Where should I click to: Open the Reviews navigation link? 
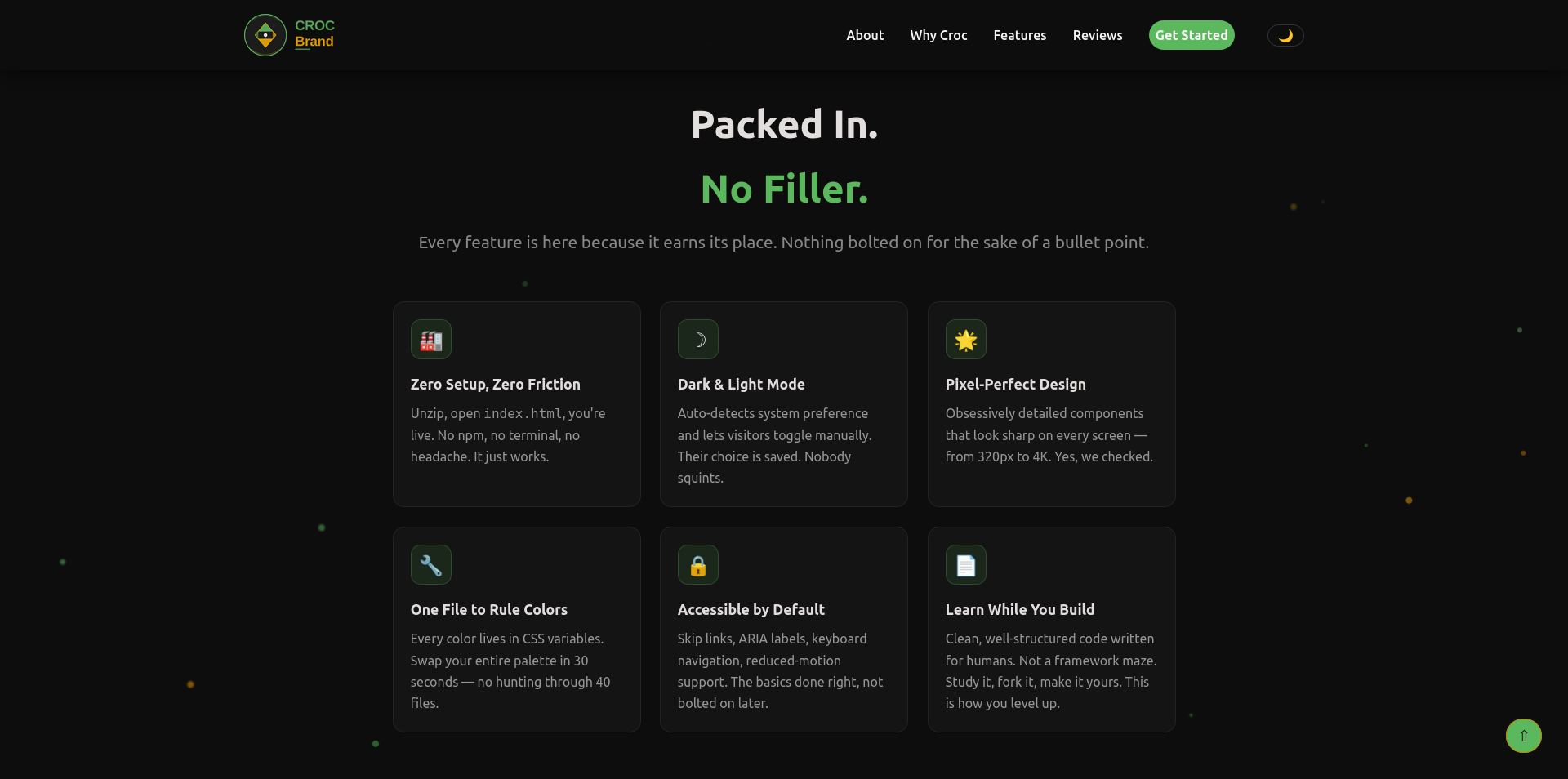(1097, 35)
